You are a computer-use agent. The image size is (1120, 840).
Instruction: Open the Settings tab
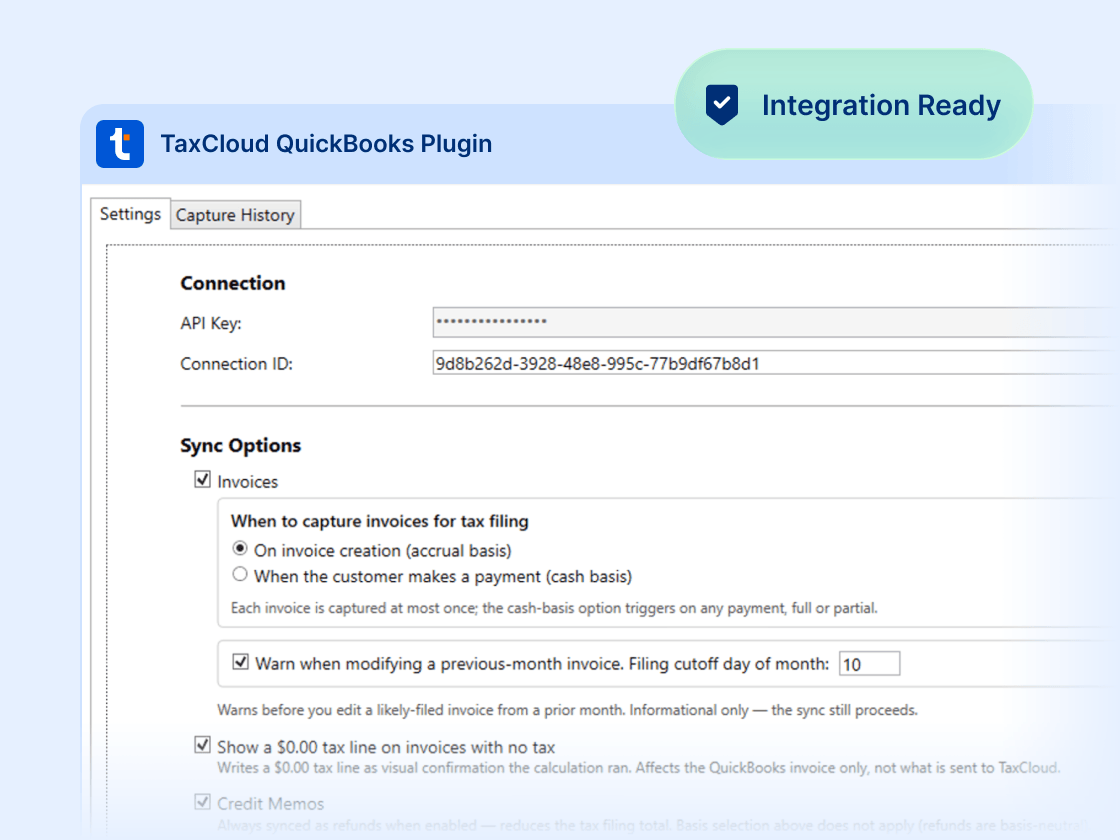(x=131, y=214)
